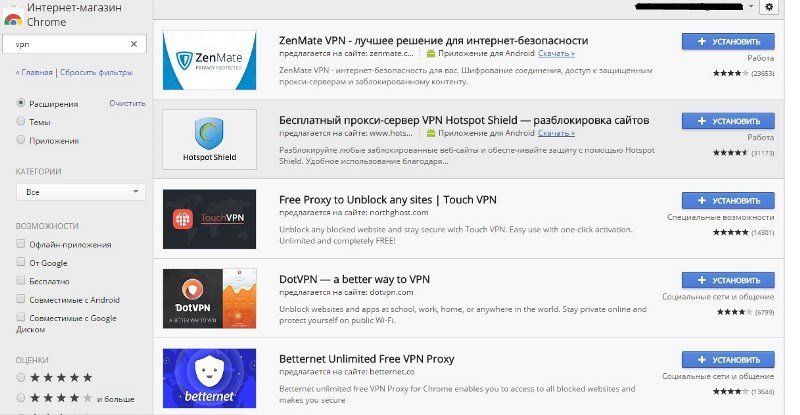Open the account dropdown arrow near gear
The width and height of the screenshot is (800, 415).
tap(751, 7)
